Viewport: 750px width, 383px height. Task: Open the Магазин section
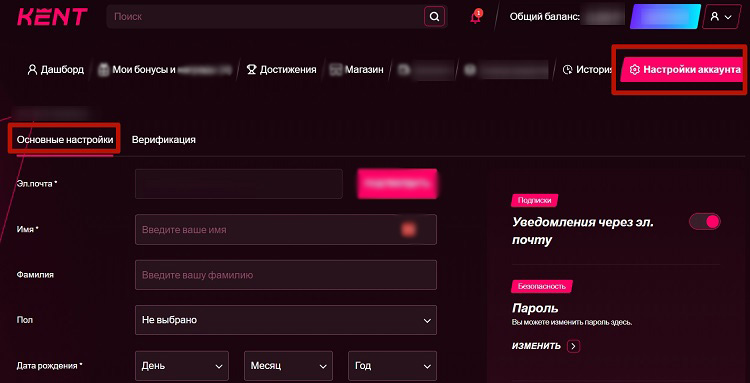click(357, 70)
